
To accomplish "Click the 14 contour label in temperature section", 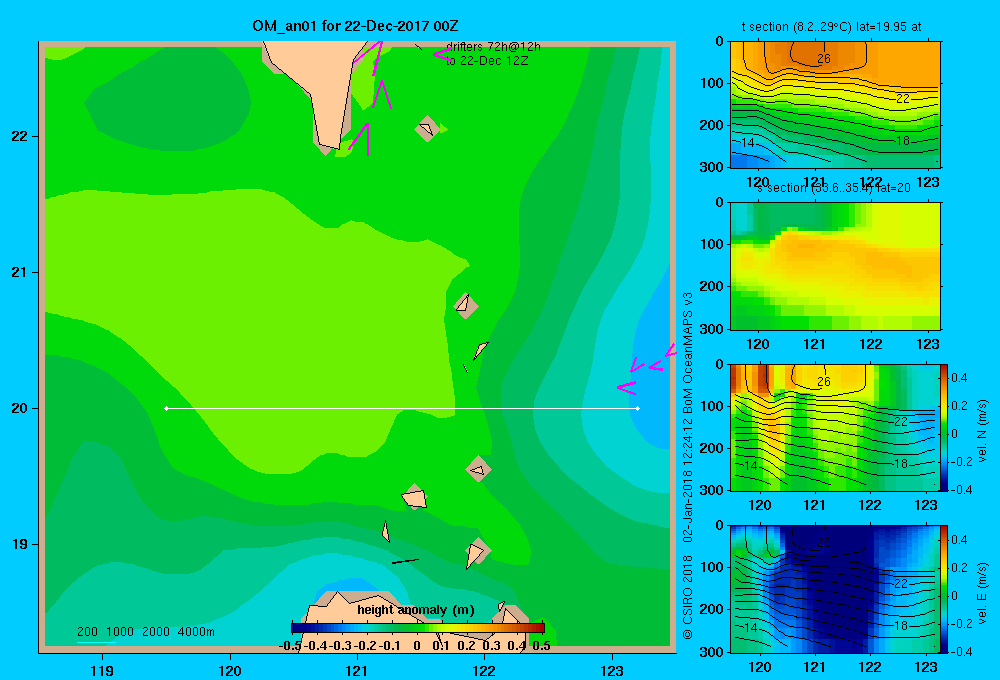I will [748, 143].
